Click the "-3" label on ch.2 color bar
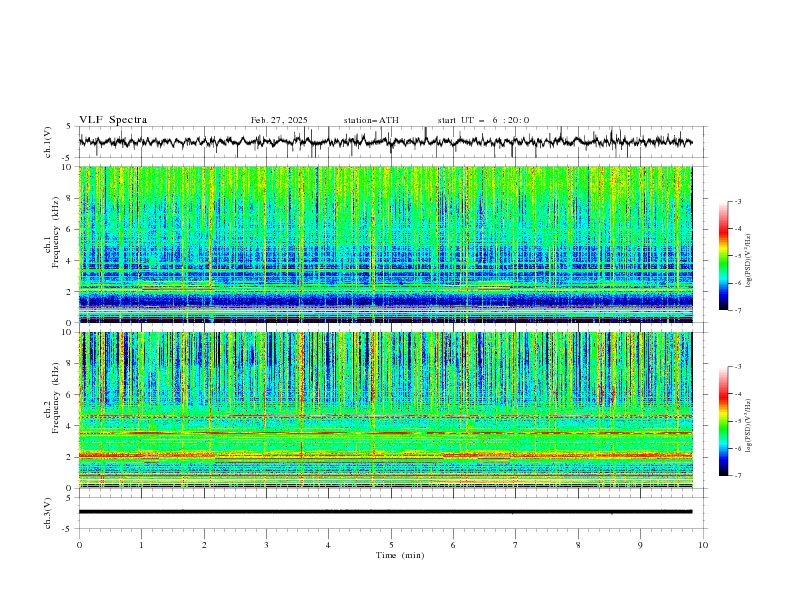792x612 pixels. [x=737, y=367]
